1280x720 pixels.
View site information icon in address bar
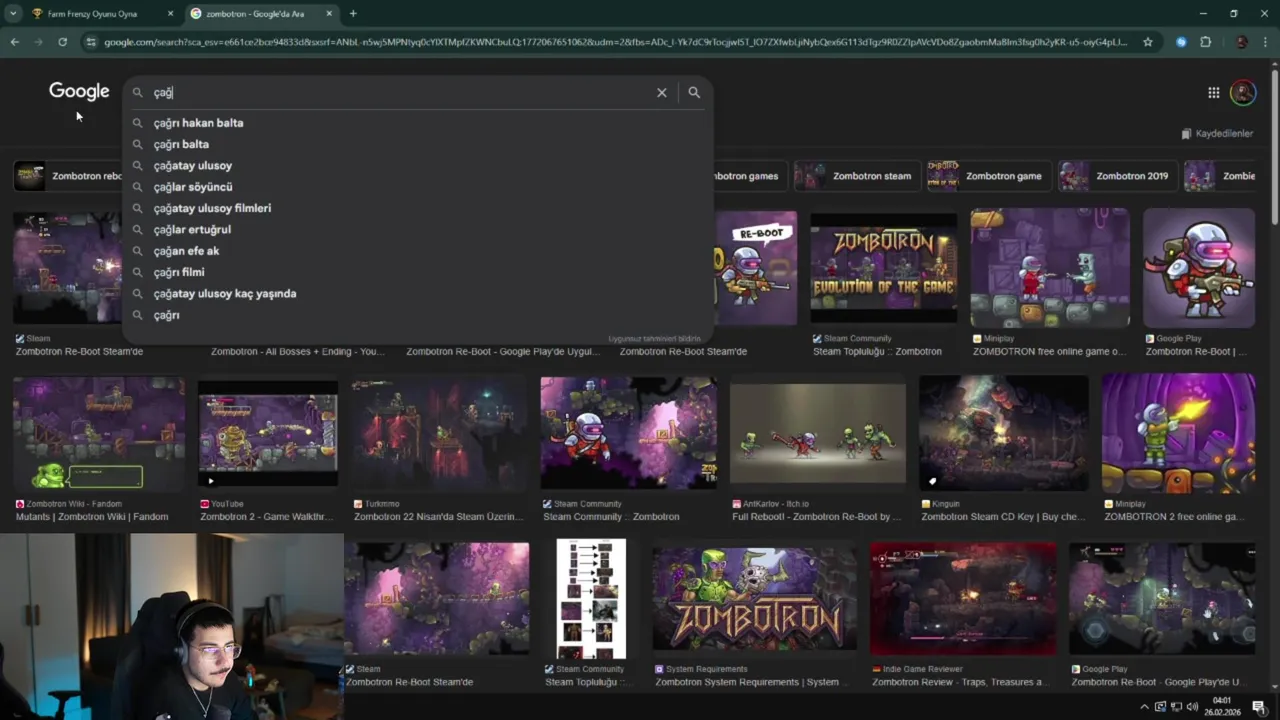91,42
